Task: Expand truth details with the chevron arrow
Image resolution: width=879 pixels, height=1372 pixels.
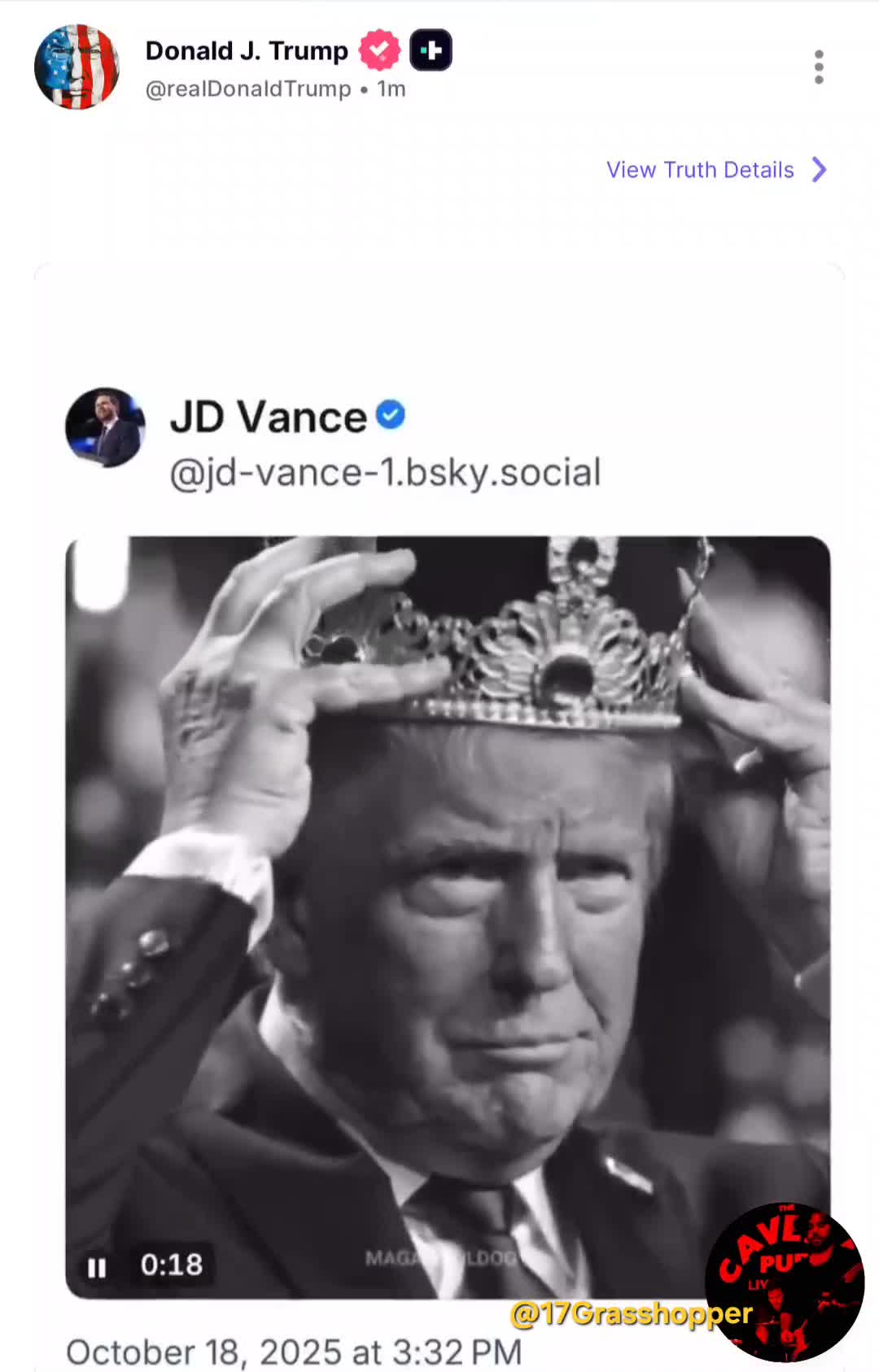Action: point(820,169)
